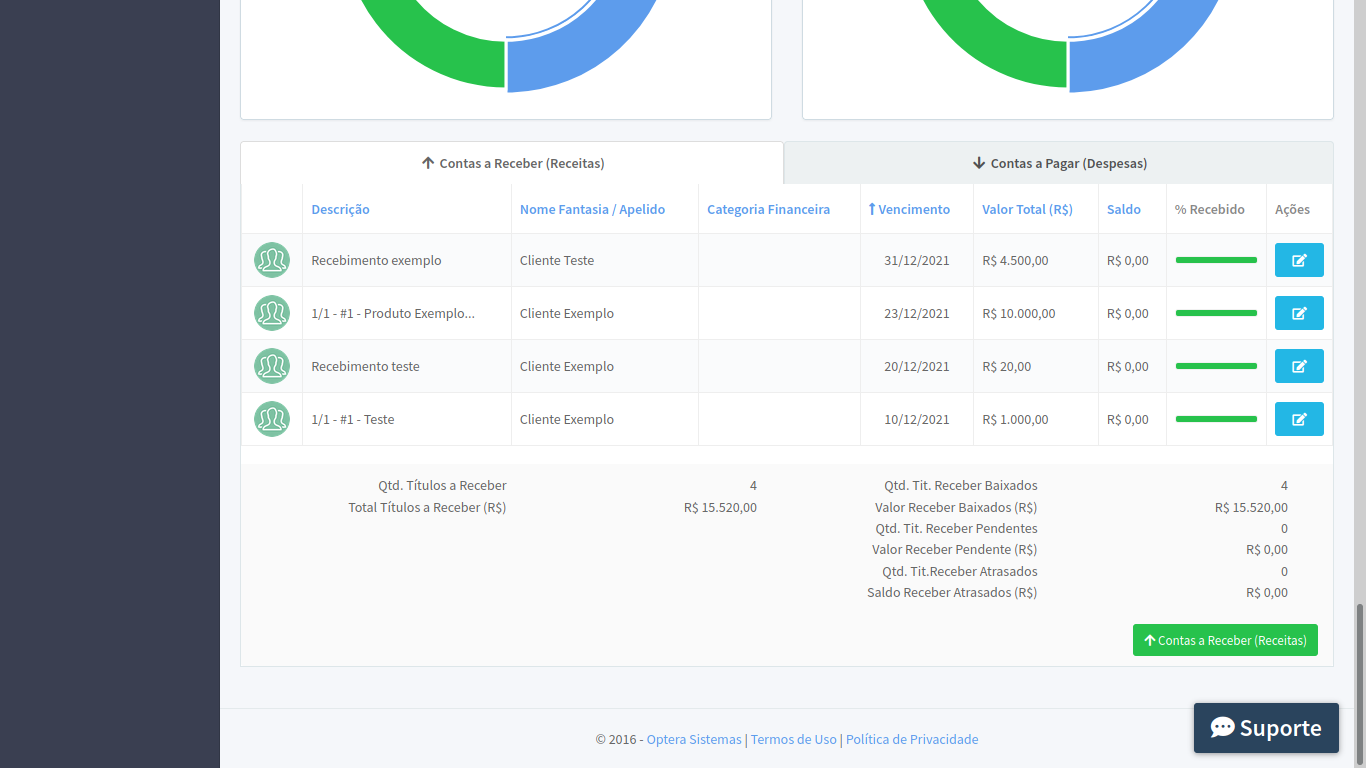Click the green Contas a Receber (Receitas) button
This screenshot has height=768, width=1366.
(x=1225, y=640)
